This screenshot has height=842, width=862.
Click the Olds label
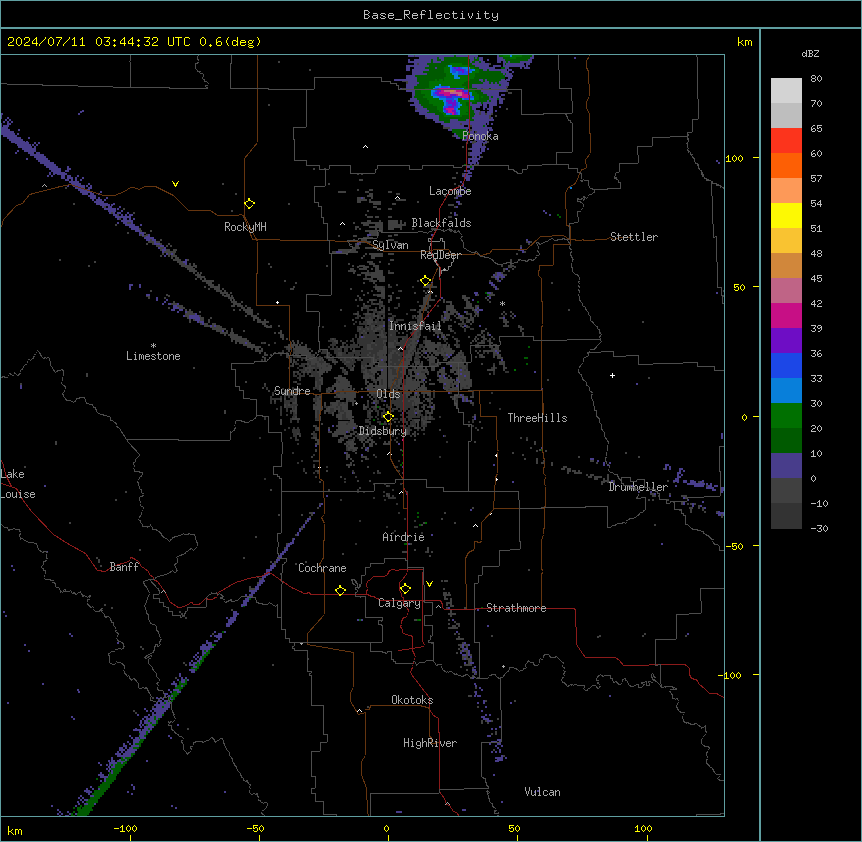coord(388,394)
